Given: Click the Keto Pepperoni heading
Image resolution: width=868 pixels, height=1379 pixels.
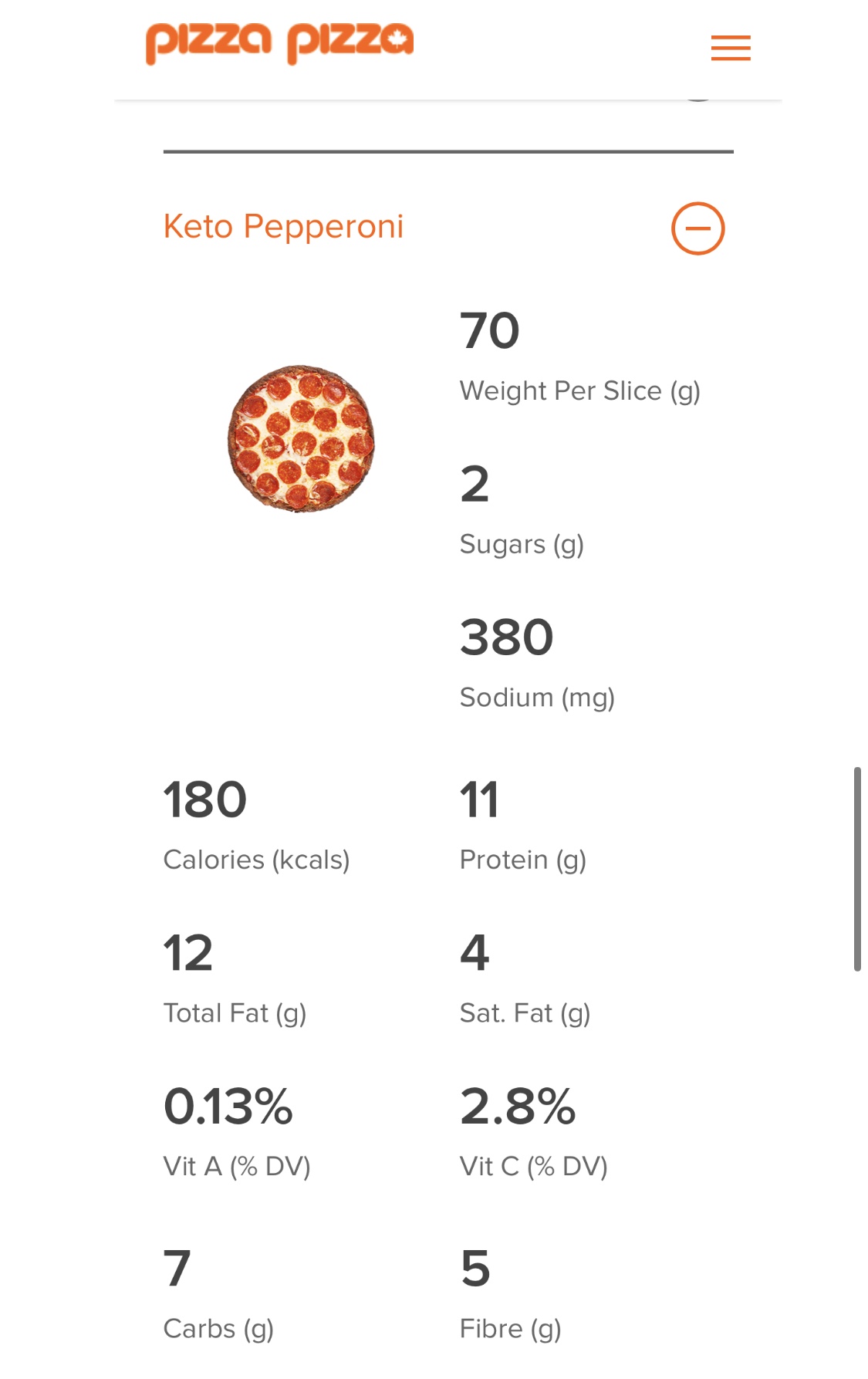Looking at the screenshot, I should [x=283, y=227].
